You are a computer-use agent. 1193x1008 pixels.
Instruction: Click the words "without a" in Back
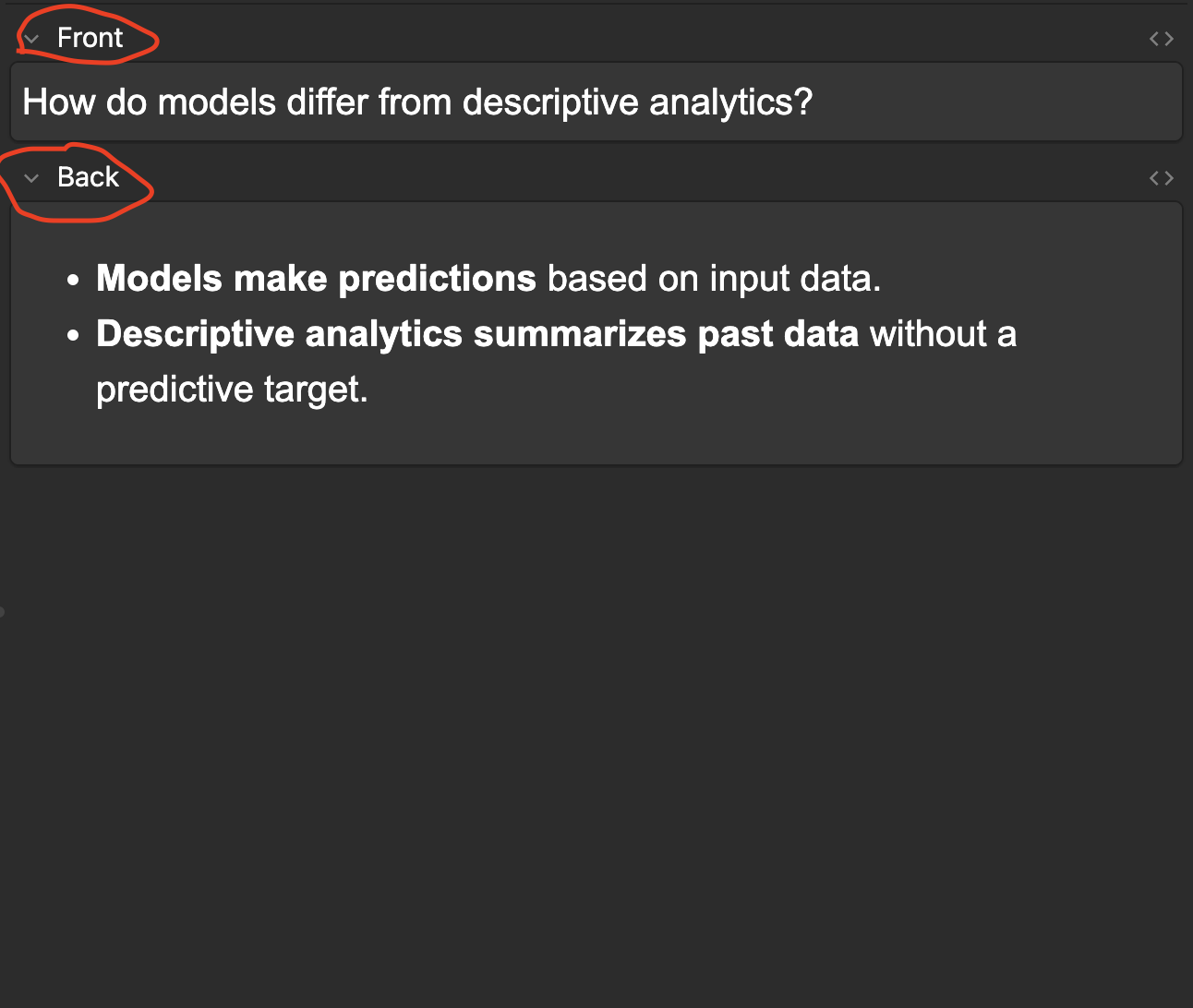coord(943,334)
